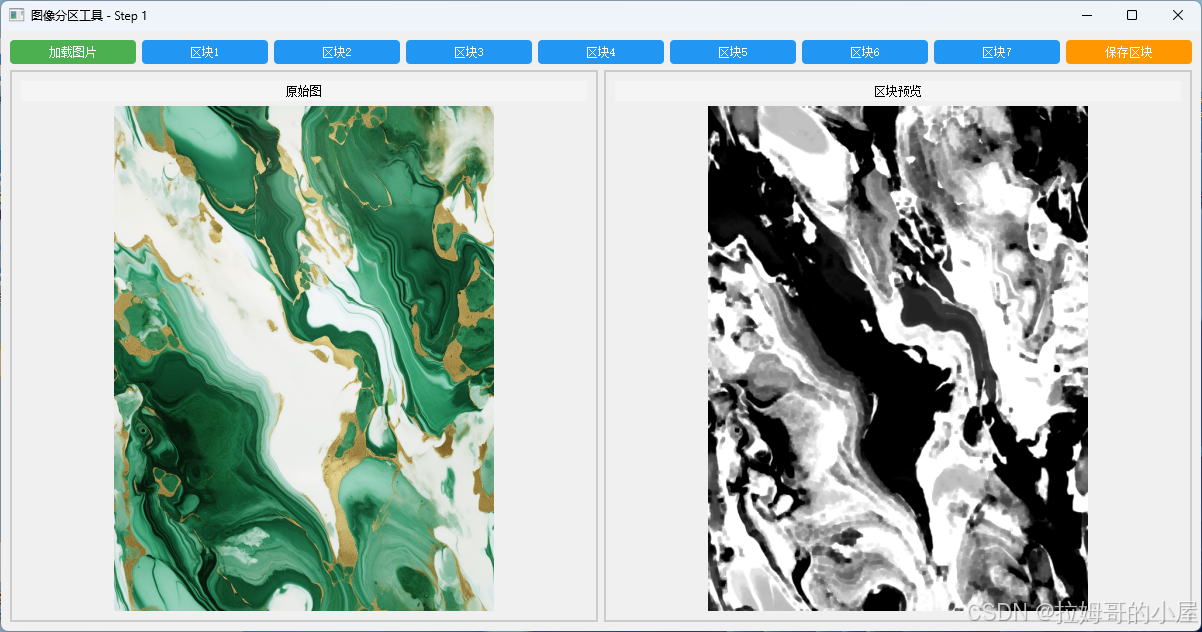
Task: Show 区块7 preview
Action: 997,52
